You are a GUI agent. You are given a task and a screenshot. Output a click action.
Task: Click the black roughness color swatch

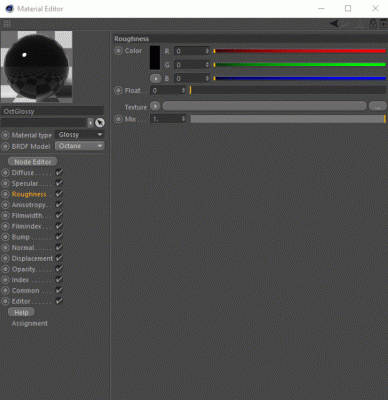tap(155, 58)
